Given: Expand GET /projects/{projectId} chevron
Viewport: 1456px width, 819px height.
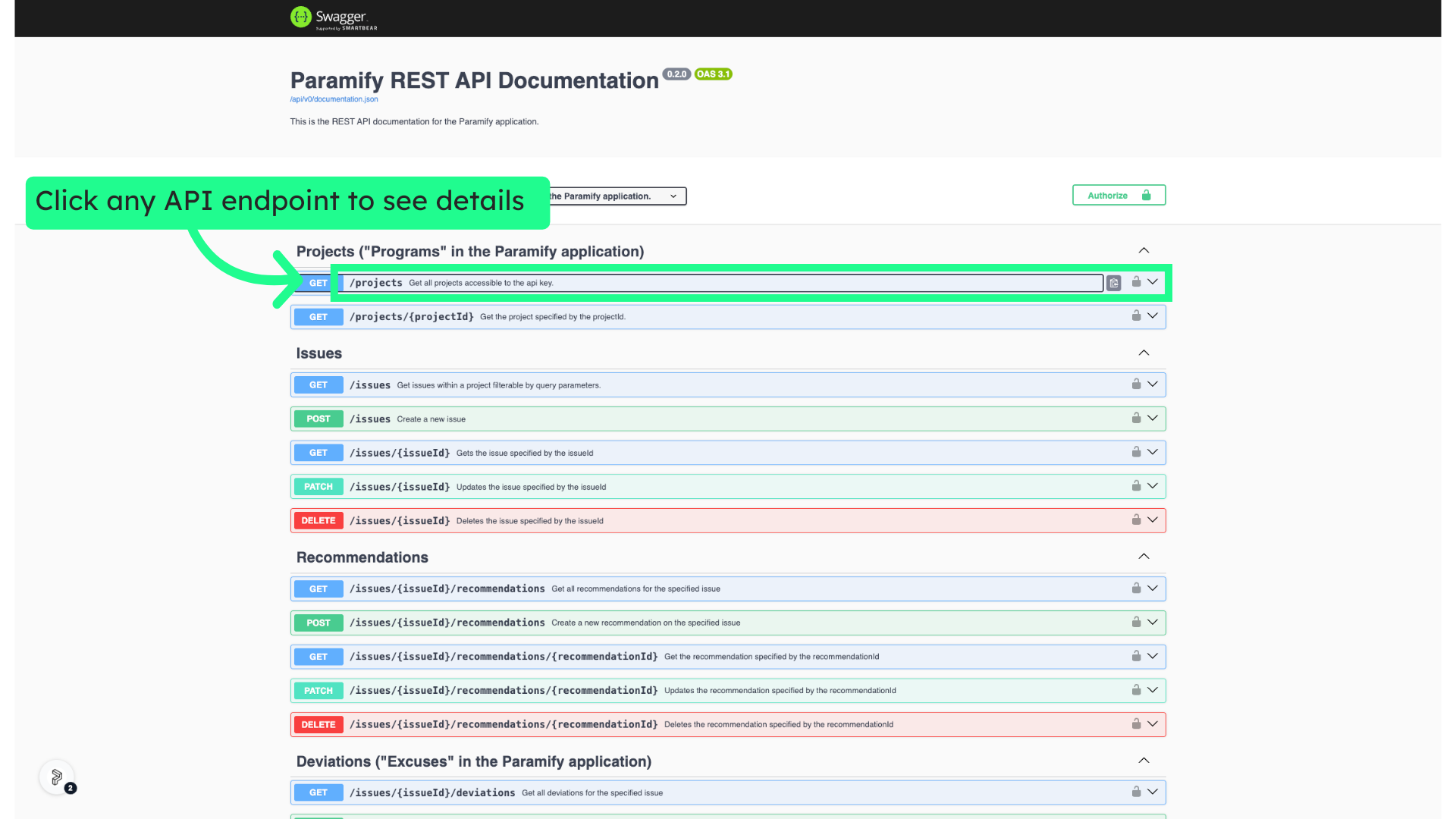Looking at the screenshot, I should pos(1153,315).
